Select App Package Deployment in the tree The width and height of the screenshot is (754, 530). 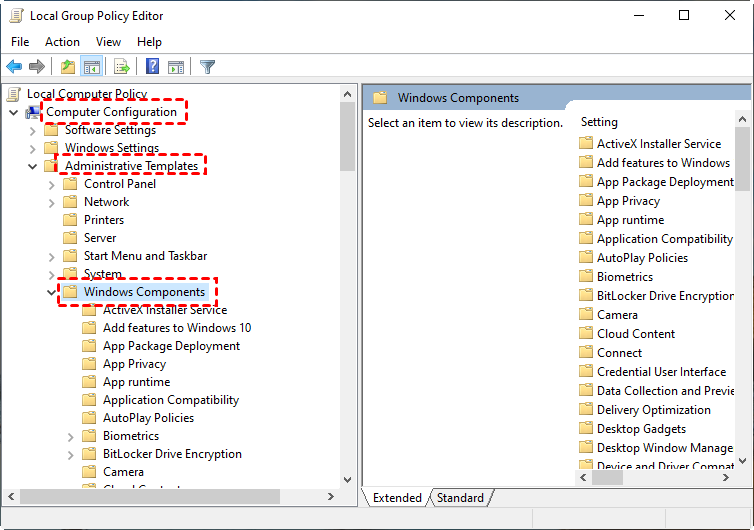click(171, 346)
